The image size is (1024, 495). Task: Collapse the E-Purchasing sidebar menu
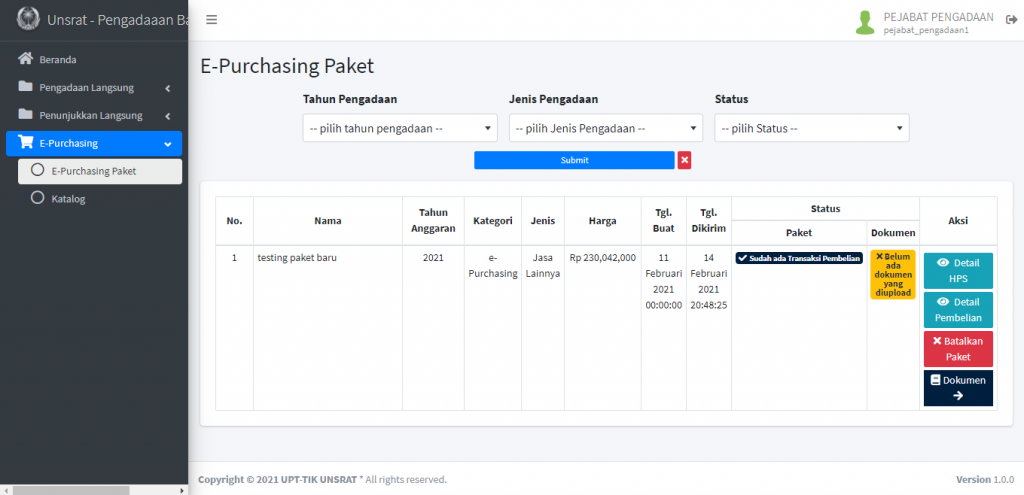point(94,143)
